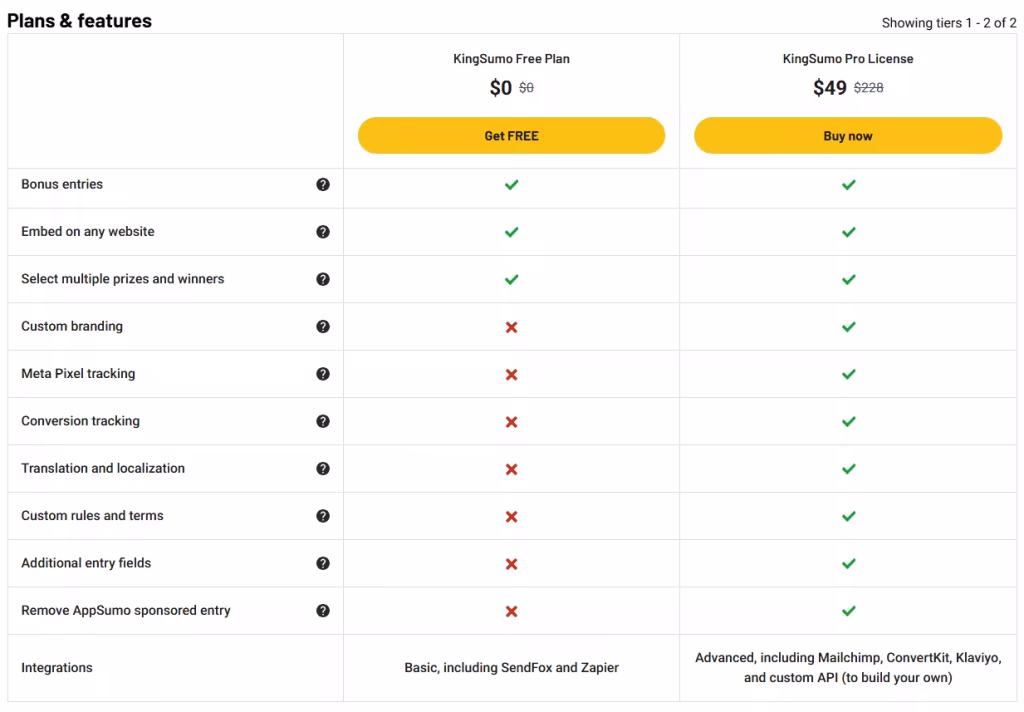Click the Buy now button
The image size is (1024, 712).
(x=848, y=135)
